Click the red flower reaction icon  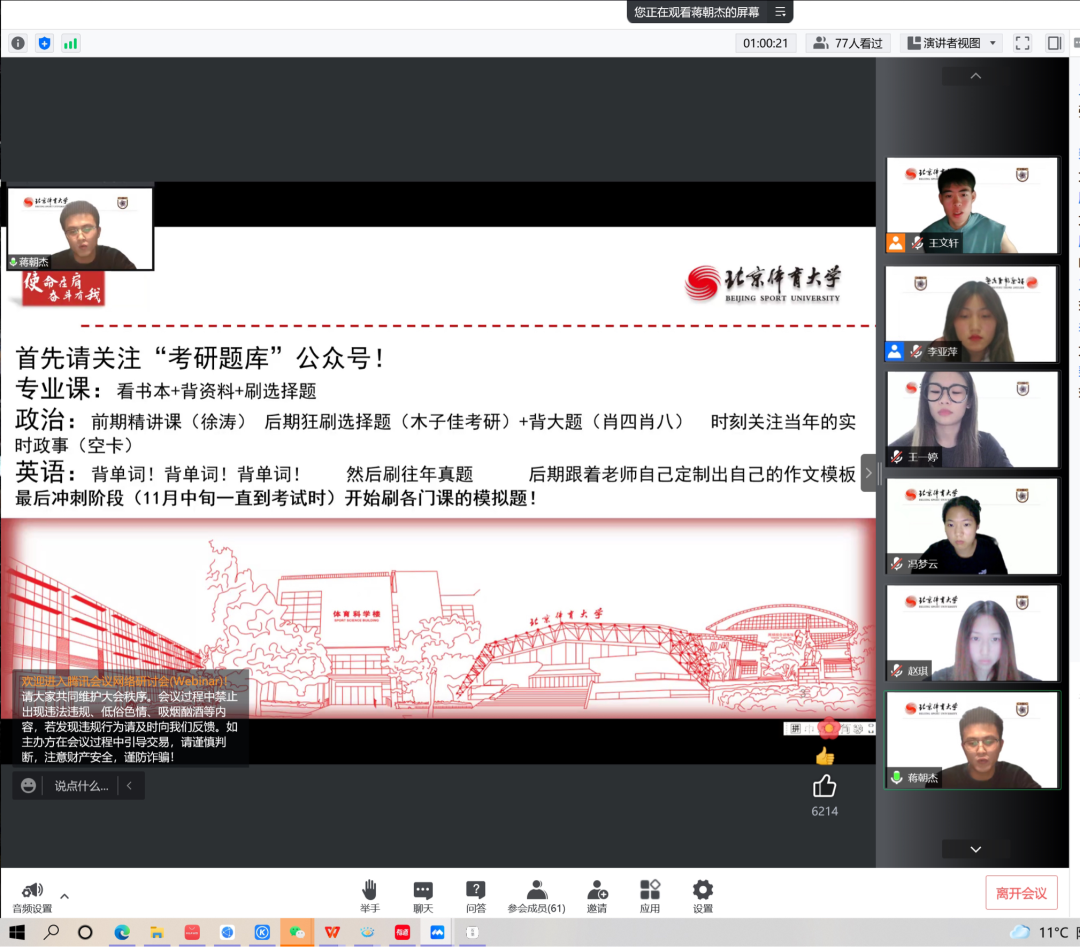[x=829, y=728]
